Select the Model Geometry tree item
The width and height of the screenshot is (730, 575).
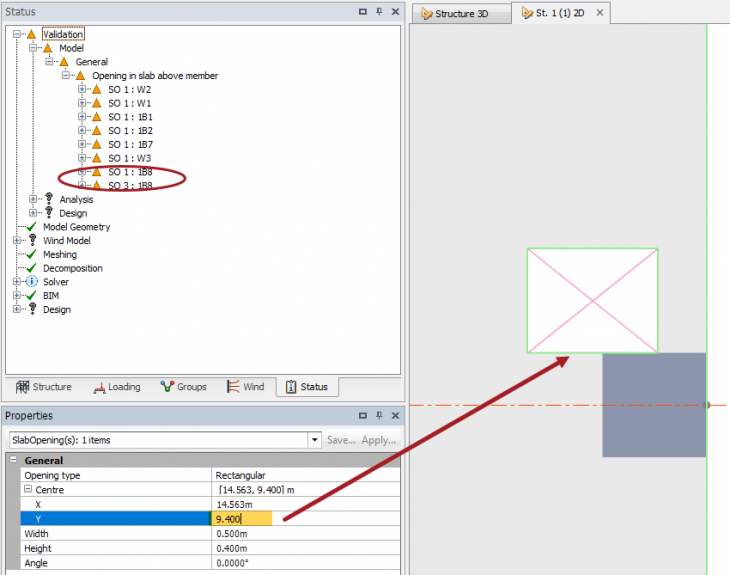[76, 227]
